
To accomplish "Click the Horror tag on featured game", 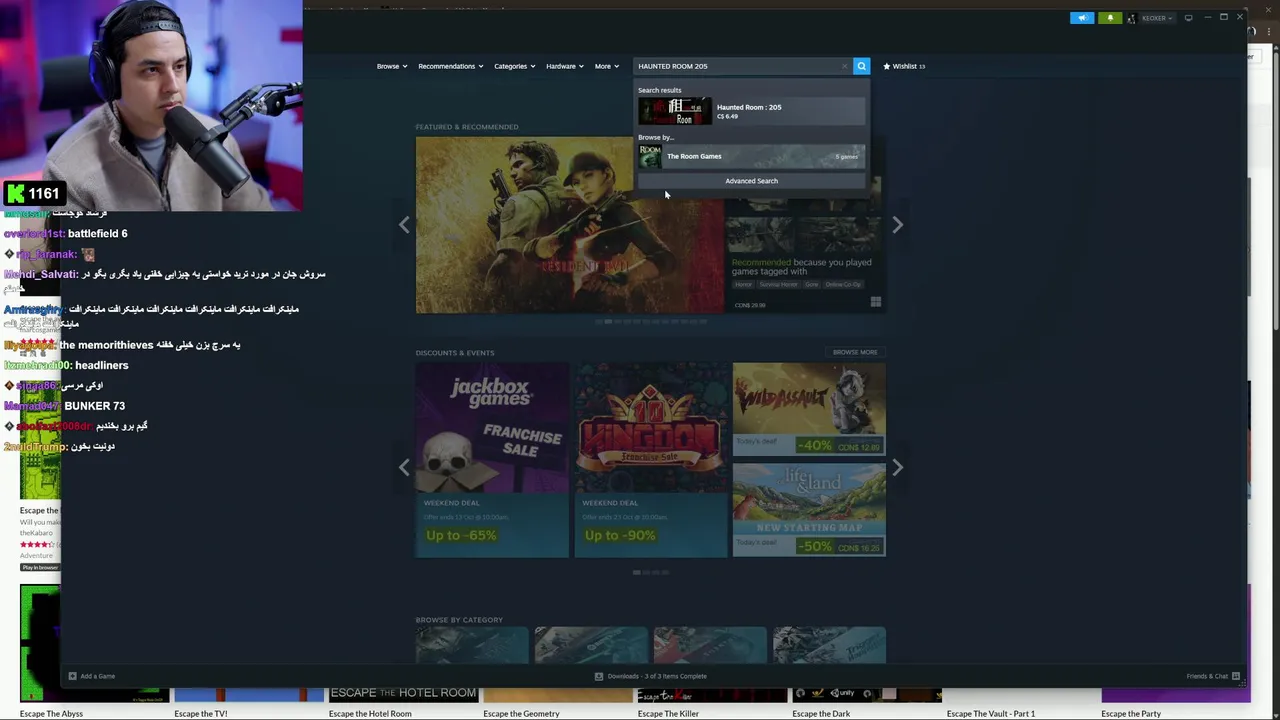I will pyautogui.click(x=743, y=284).
